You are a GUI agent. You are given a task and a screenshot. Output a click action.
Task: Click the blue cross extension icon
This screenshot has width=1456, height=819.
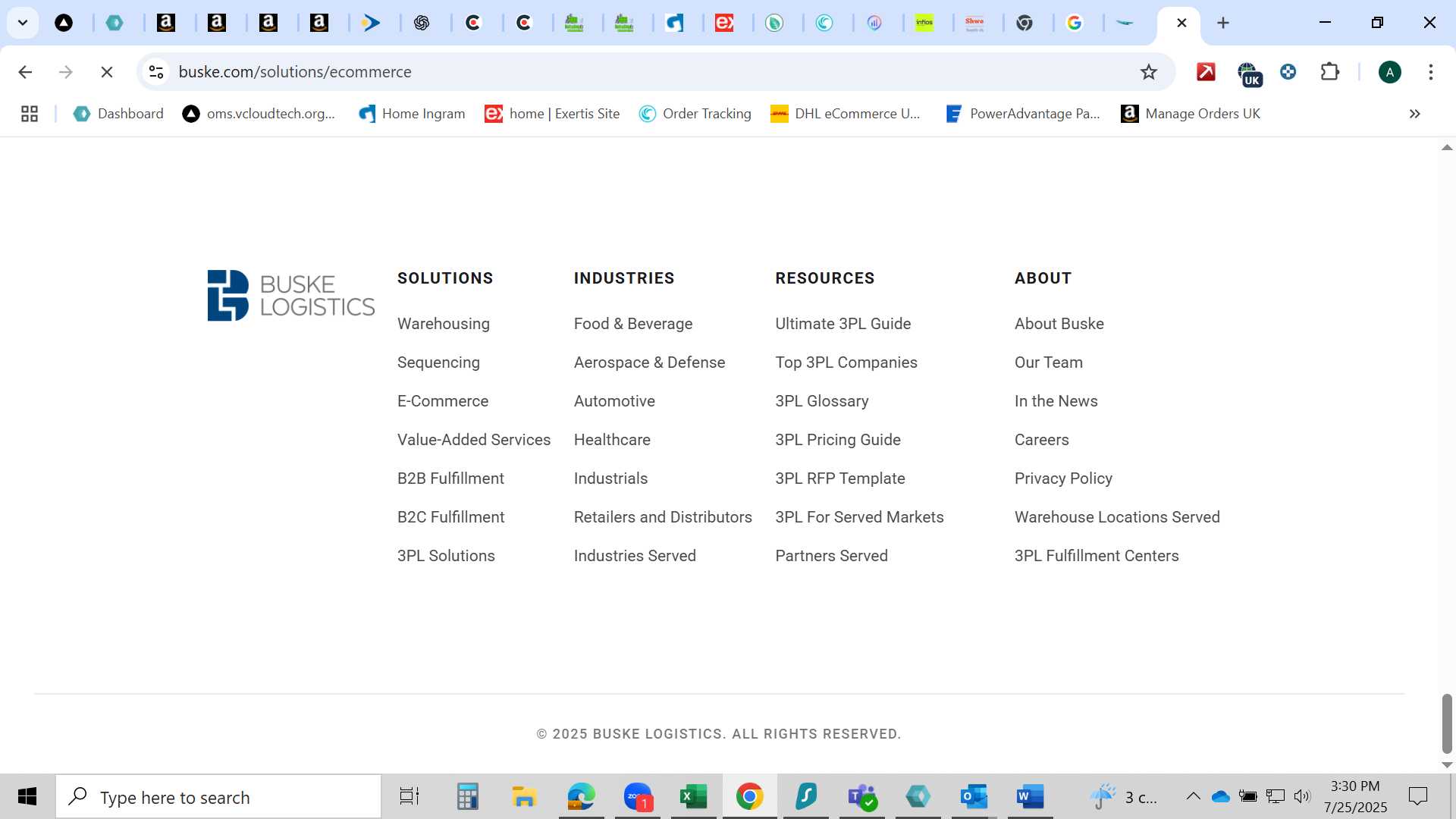(1288, 72)
